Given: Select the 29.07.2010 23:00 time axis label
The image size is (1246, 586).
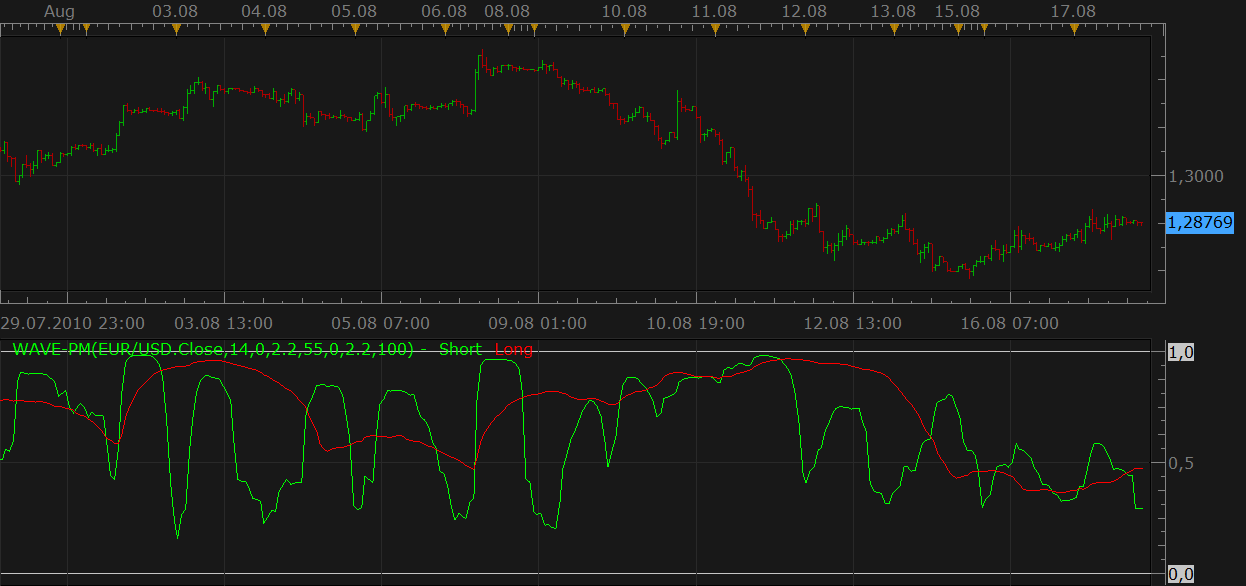Looking at the screenshot, I should click(x=73, y=323).
